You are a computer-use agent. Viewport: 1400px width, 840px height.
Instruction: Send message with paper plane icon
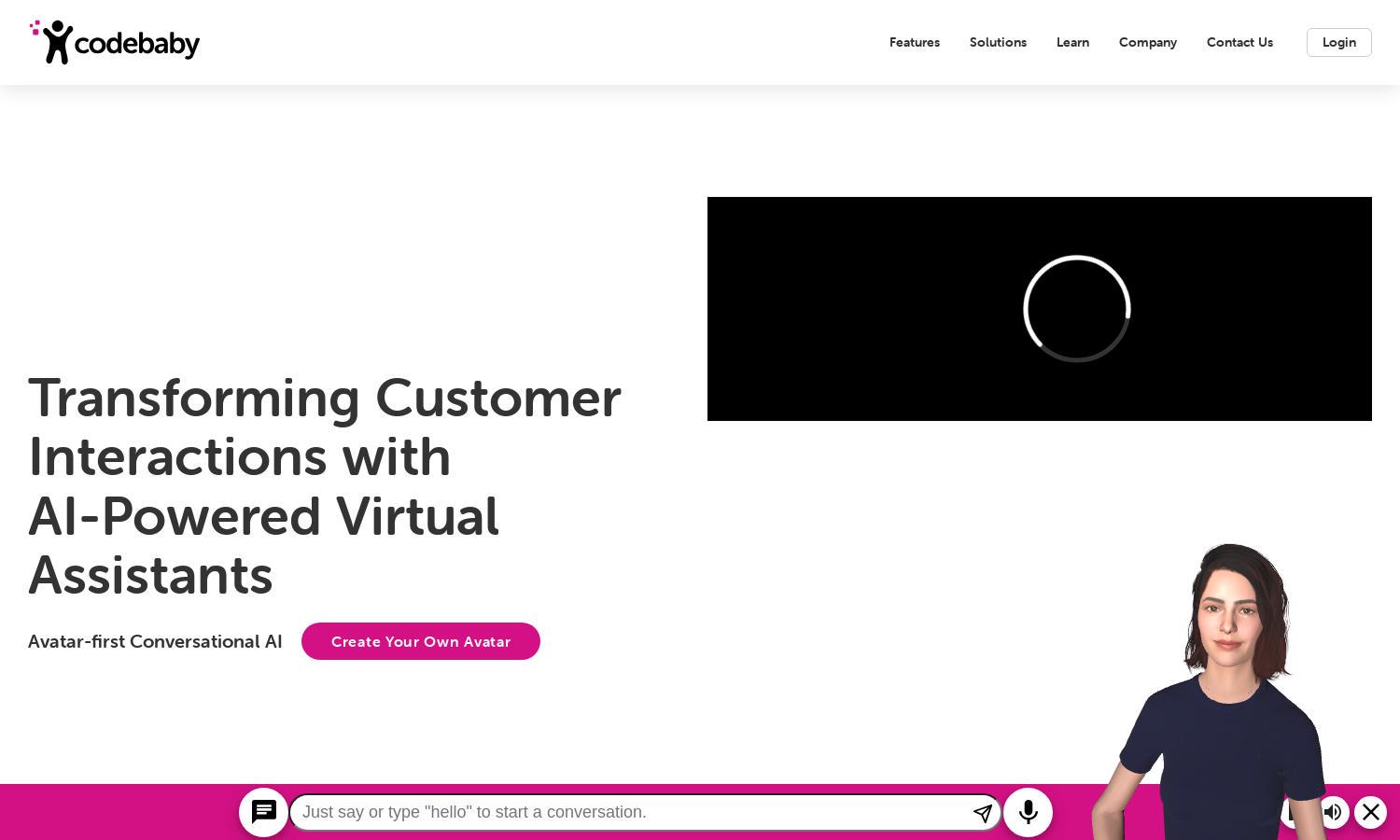click(982, 813)
